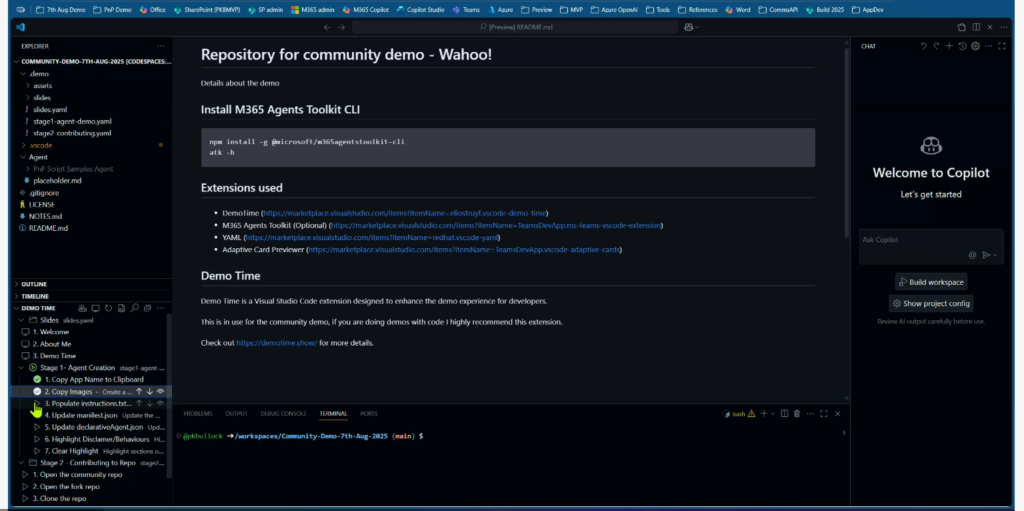Screen dimensions: 1024x511
Task: Click Show project config button
Action: (931, 303)
